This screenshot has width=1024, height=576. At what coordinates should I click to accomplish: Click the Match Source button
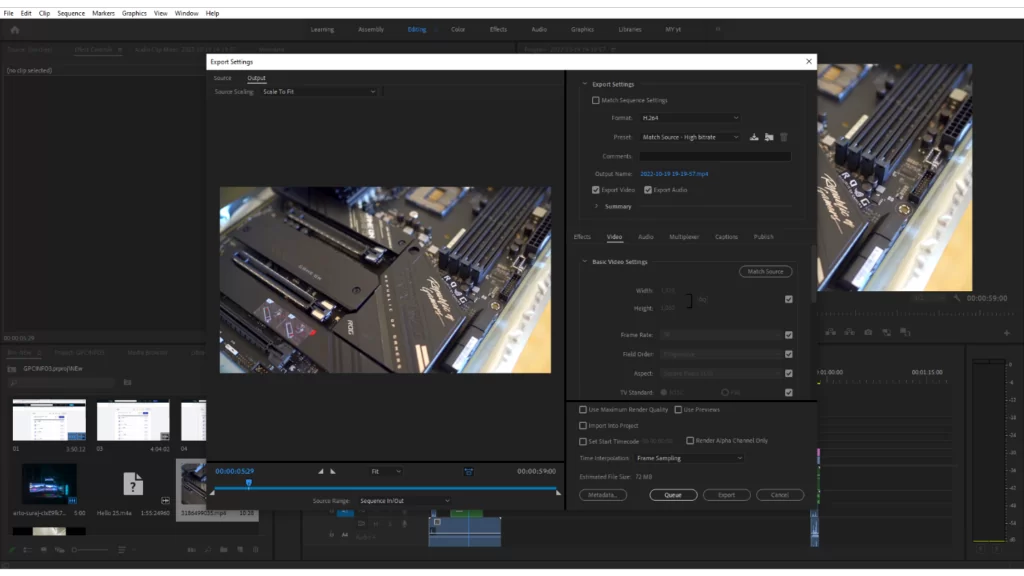[765, 272]
